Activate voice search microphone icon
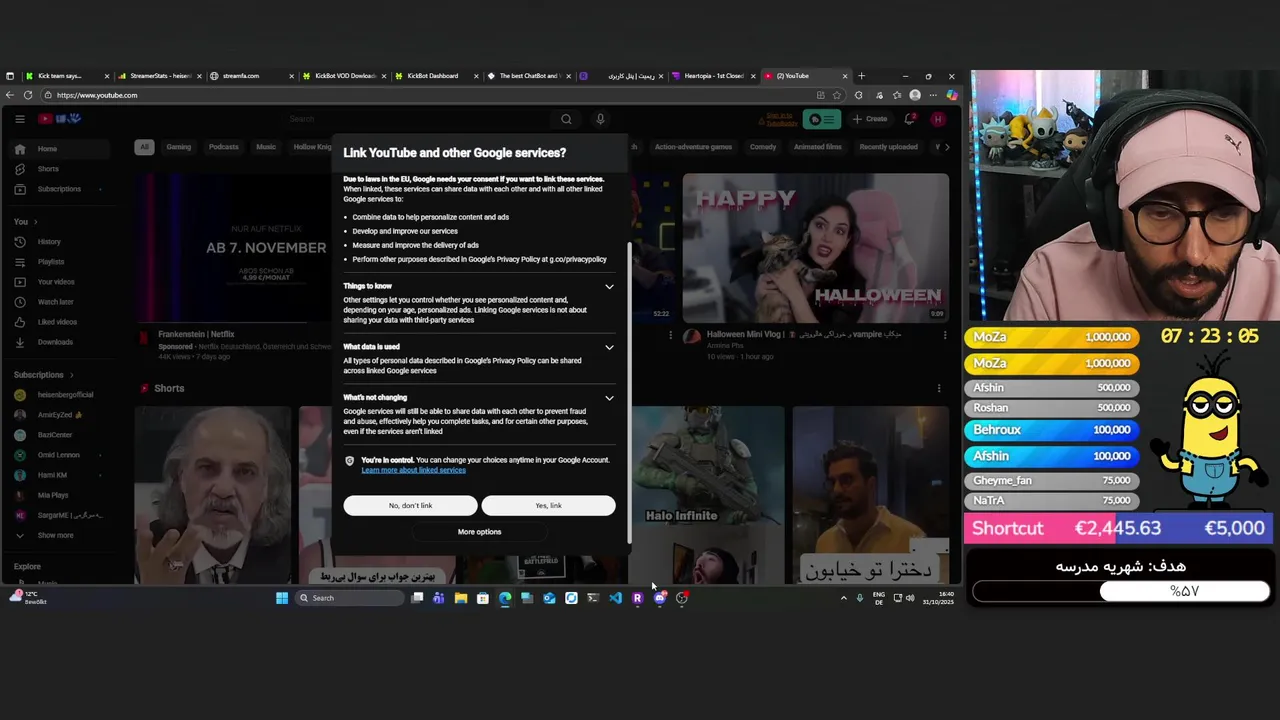The height and width of the screenshot is (720, 1280). click(600, 119)
